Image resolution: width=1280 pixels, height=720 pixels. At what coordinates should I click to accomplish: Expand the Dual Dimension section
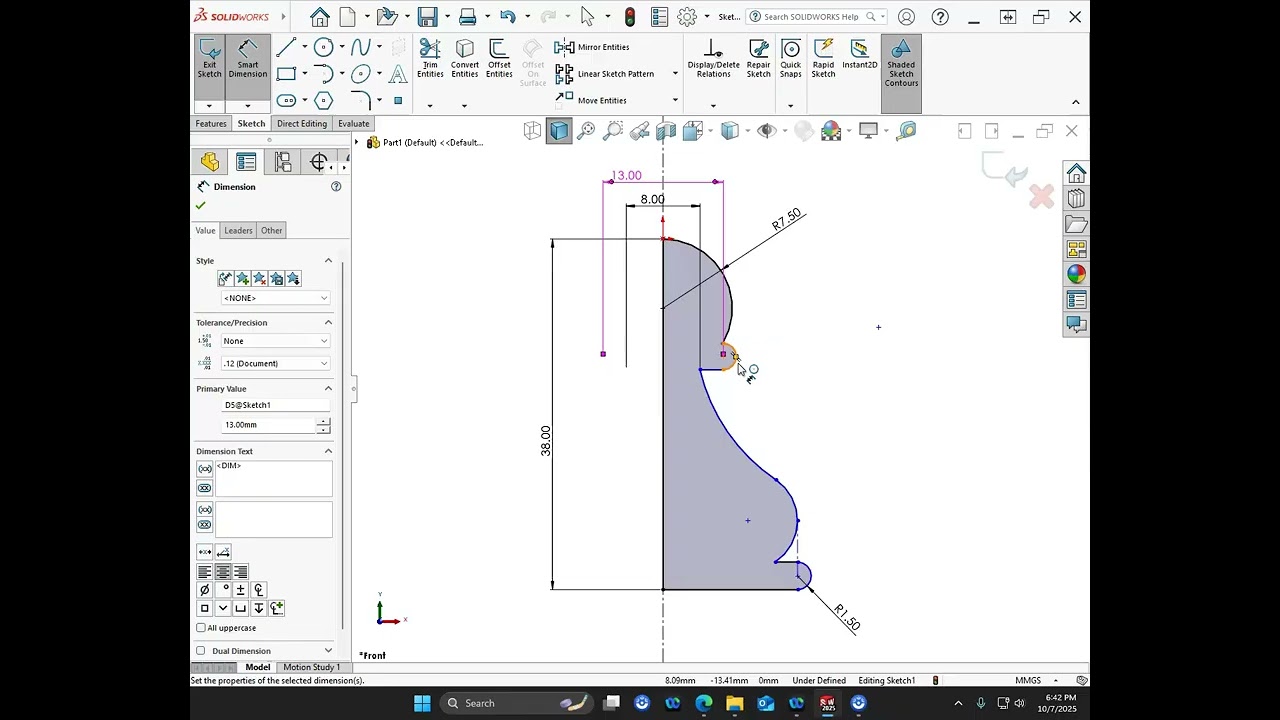[328, 651]
